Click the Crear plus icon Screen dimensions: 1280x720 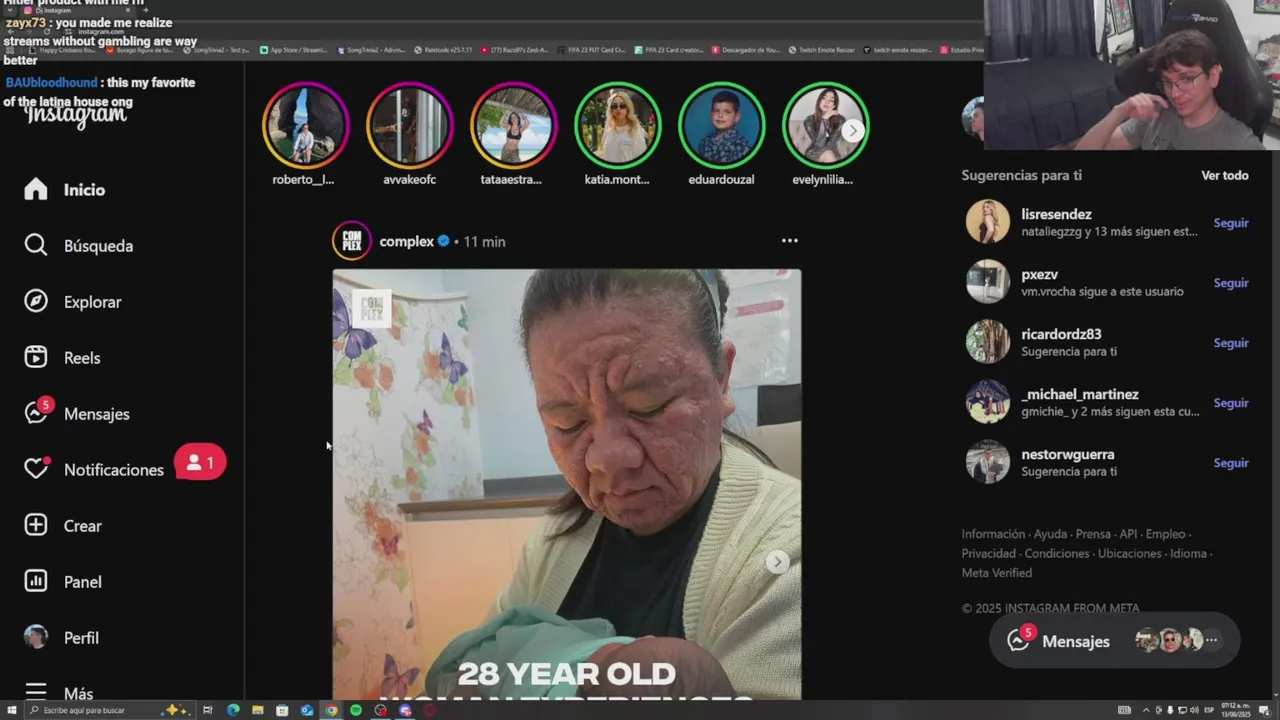(x=36, y=526)
